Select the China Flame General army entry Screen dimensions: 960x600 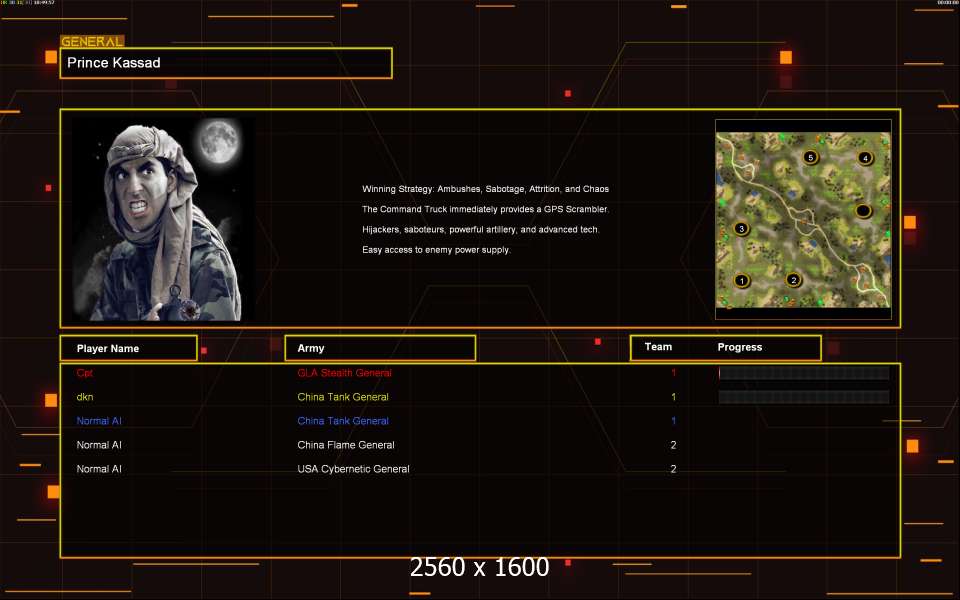[x=345, y=445]
